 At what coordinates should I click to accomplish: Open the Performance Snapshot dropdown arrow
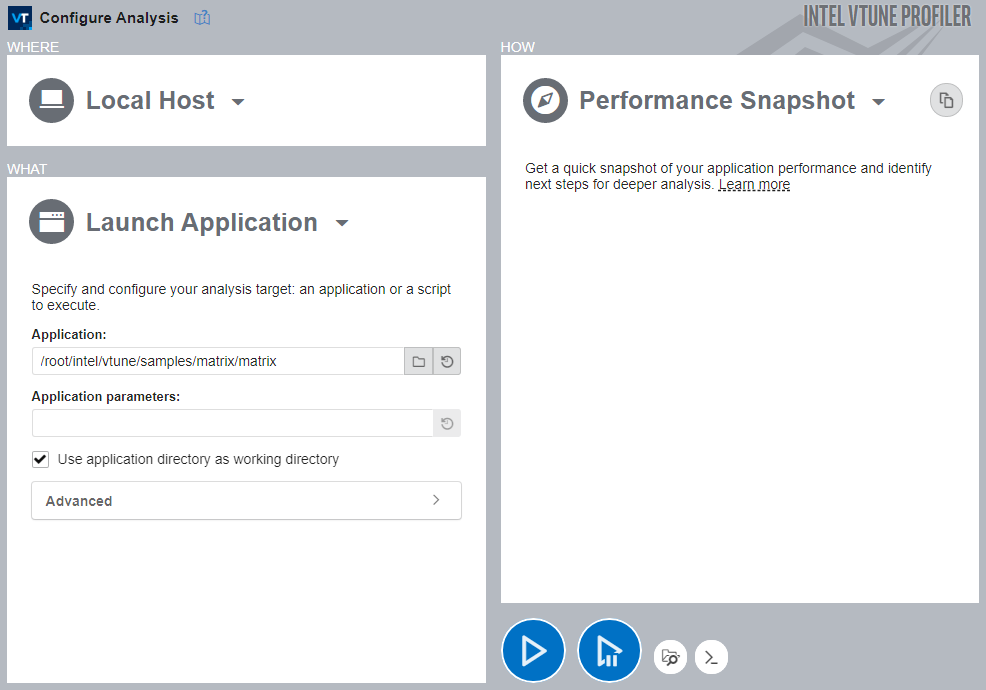tap(878, 102)
